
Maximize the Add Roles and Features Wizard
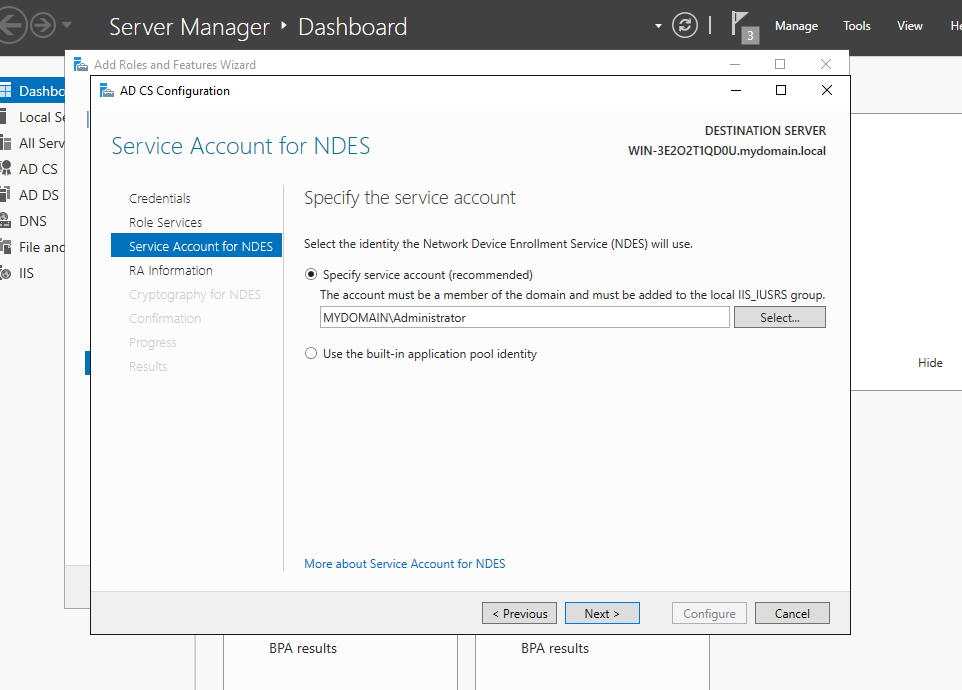pos(780,64)
